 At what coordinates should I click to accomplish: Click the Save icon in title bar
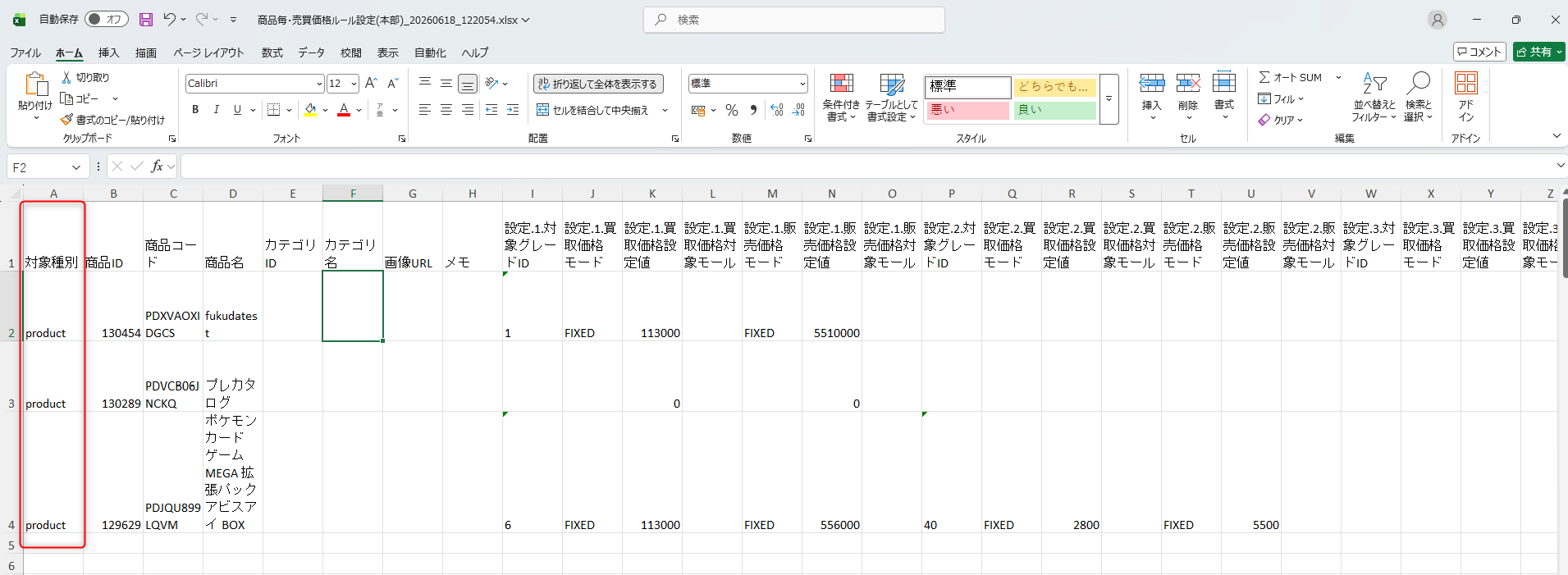[x=146, y=20]
